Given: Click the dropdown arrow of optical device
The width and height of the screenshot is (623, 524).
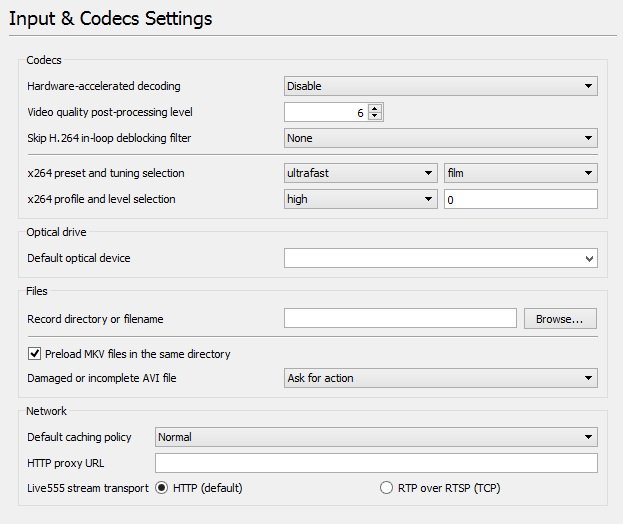Looking at the screenshot, I should [589, 259].
